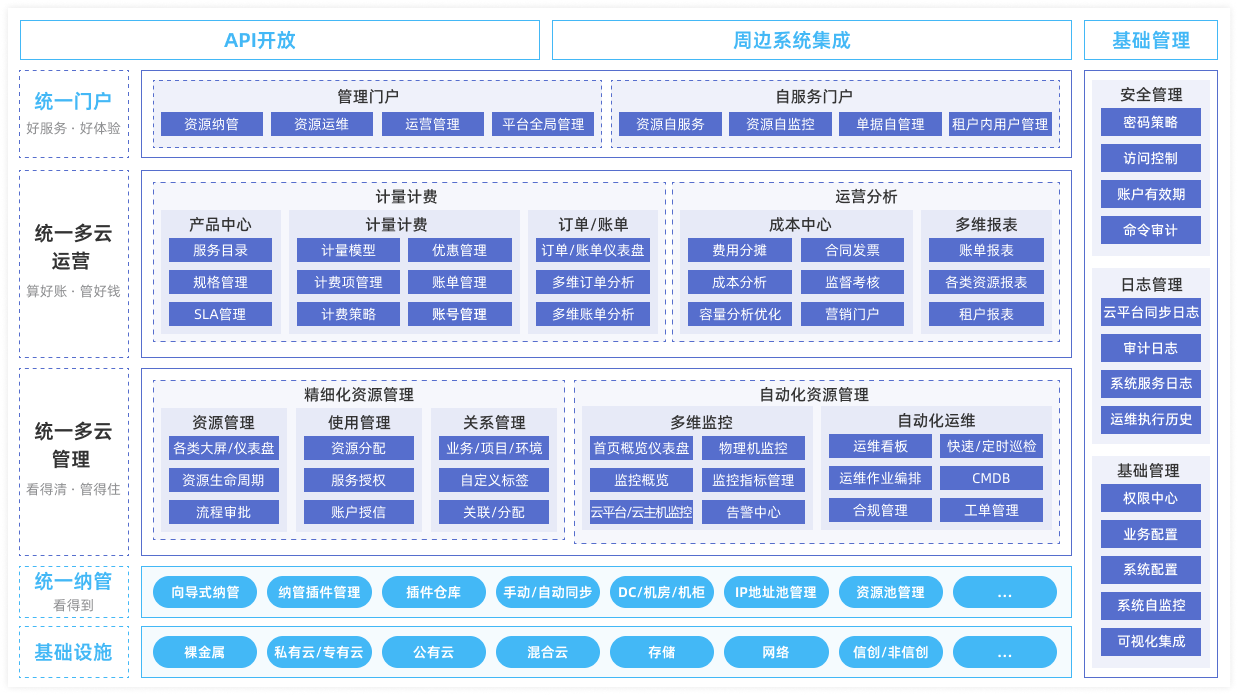
Task: Open 服务目录 under 产品中心
Action: (x=222, y=250)
